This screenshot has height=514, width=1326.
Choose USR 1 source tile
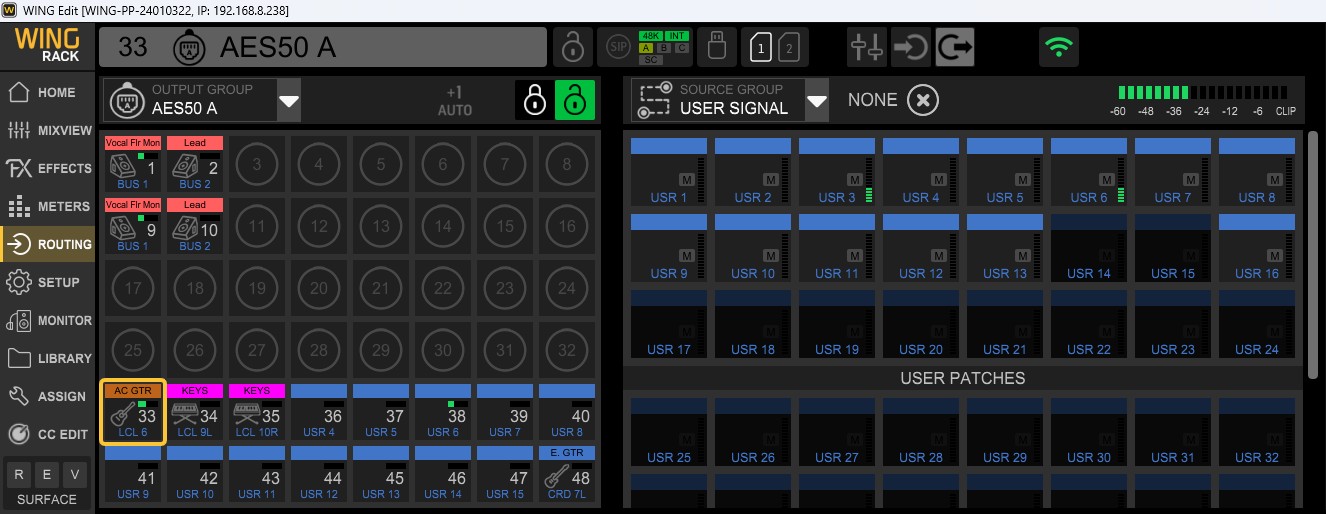click(669, 172)
